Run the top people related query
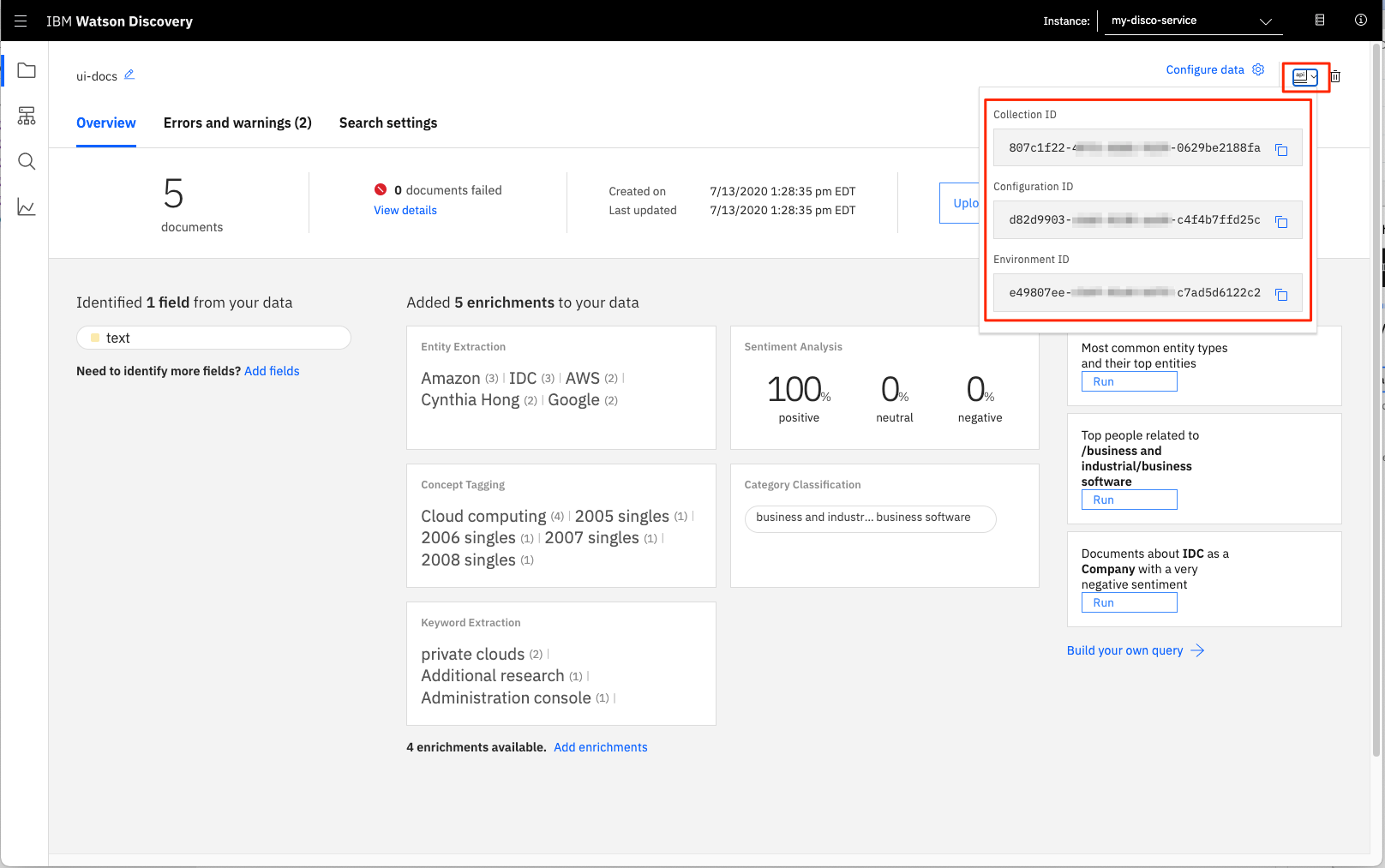This screenshot has width=1385, height=868. (1129, 500)
